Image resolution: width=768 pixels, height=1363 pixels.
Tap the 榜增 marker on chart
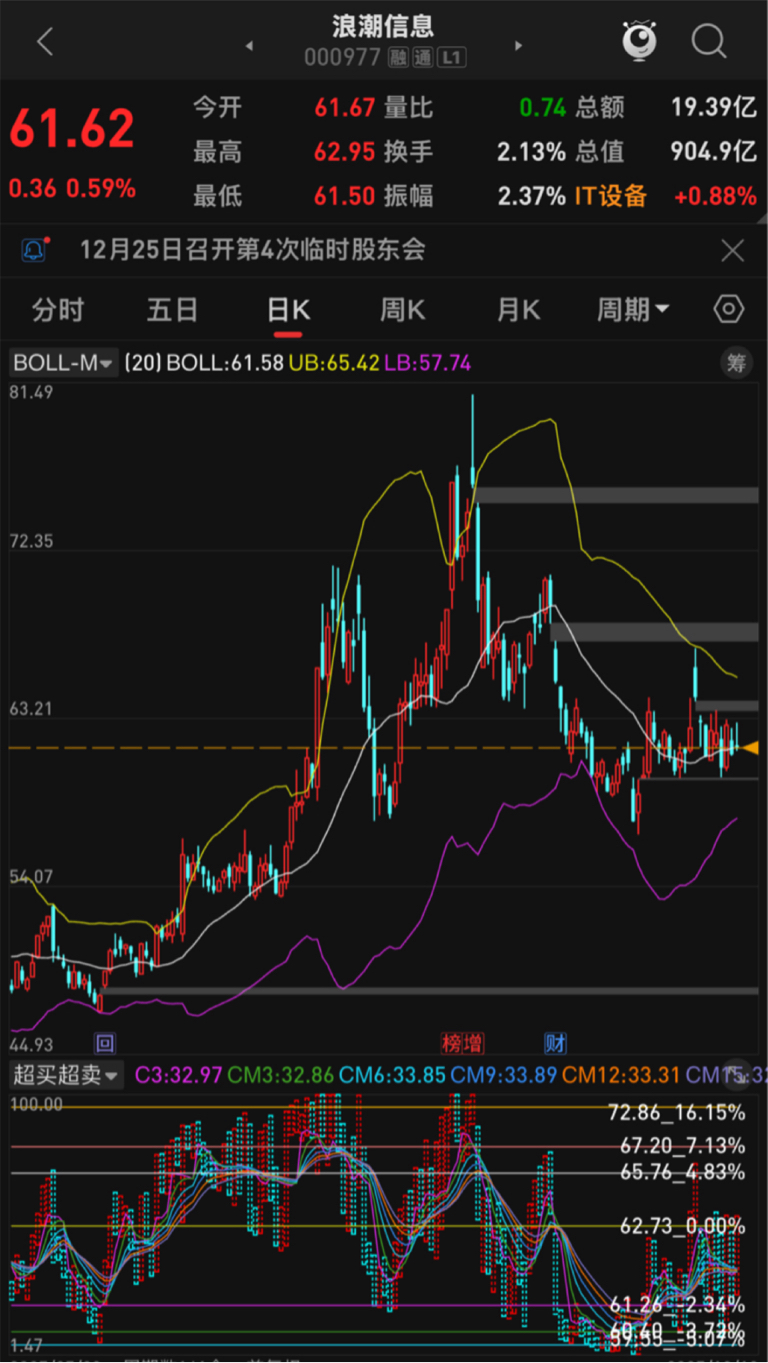pos(463,1043)
